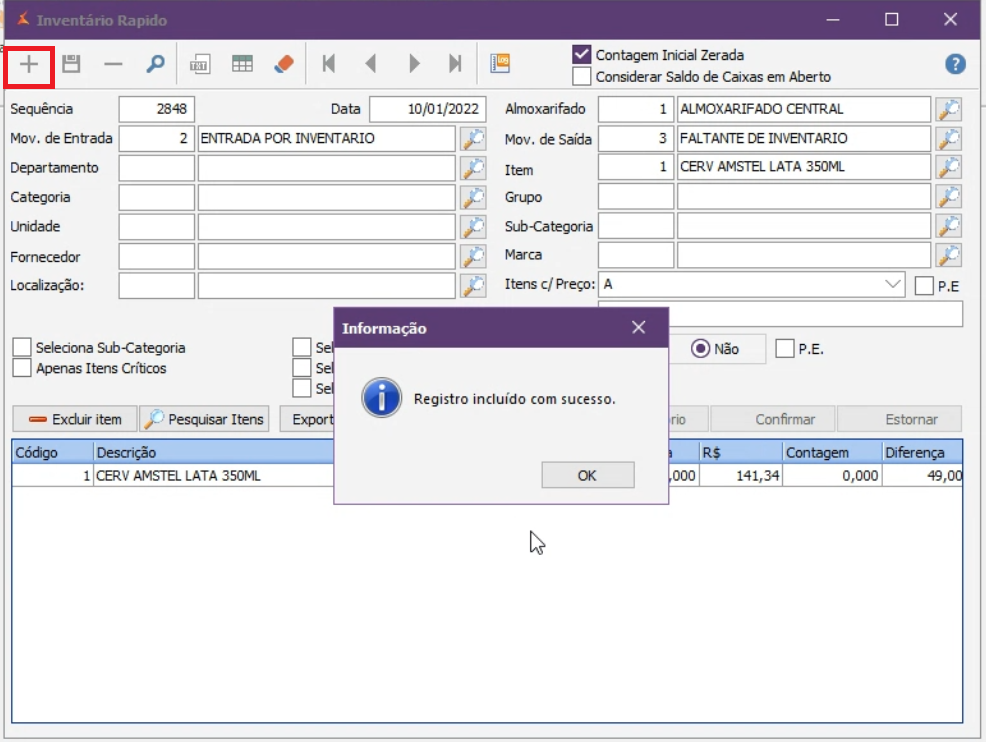The image size is (986, 742).
Task: Click the Data field 10/01/2022
Action: point(428,109)
